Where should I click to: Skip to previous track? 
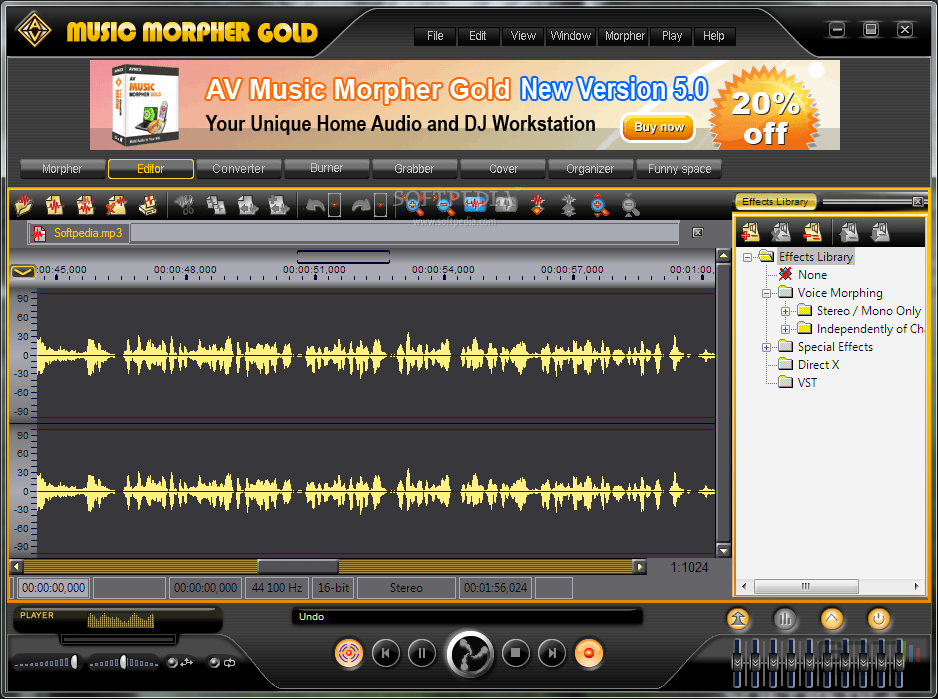[386, 653]
